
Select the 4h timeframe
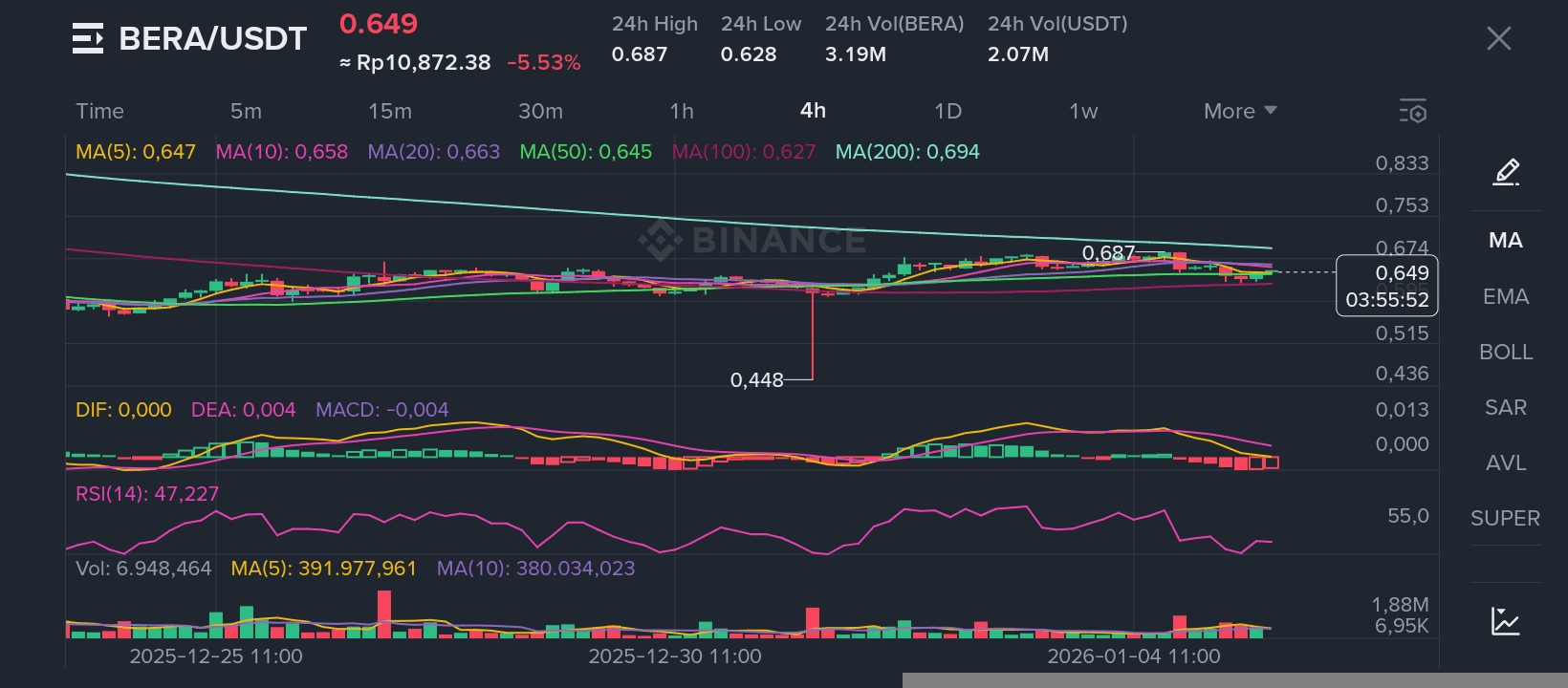coord(813,111)
